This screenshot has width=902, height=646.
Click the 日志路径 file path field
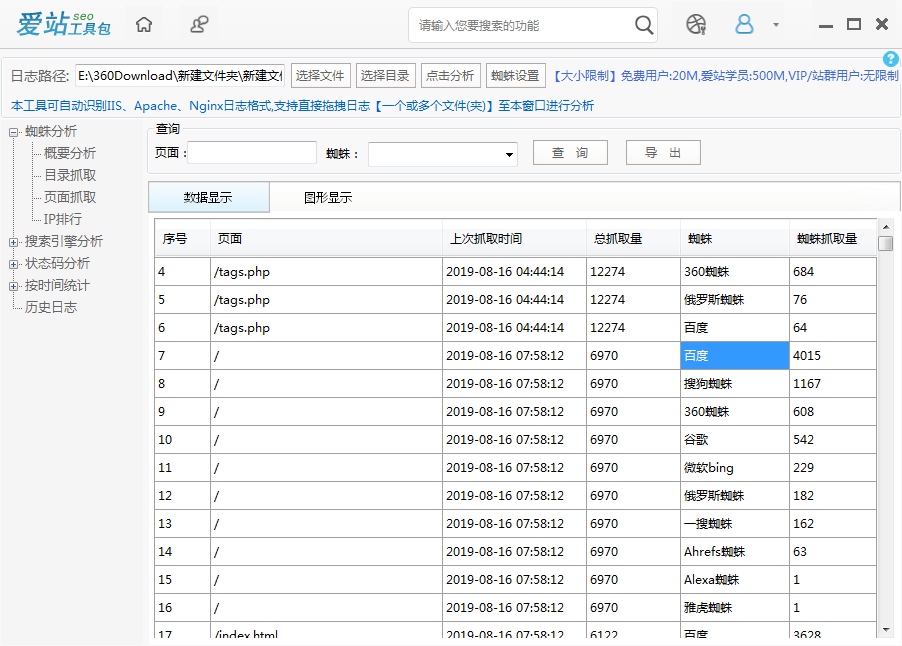point(179,76)
